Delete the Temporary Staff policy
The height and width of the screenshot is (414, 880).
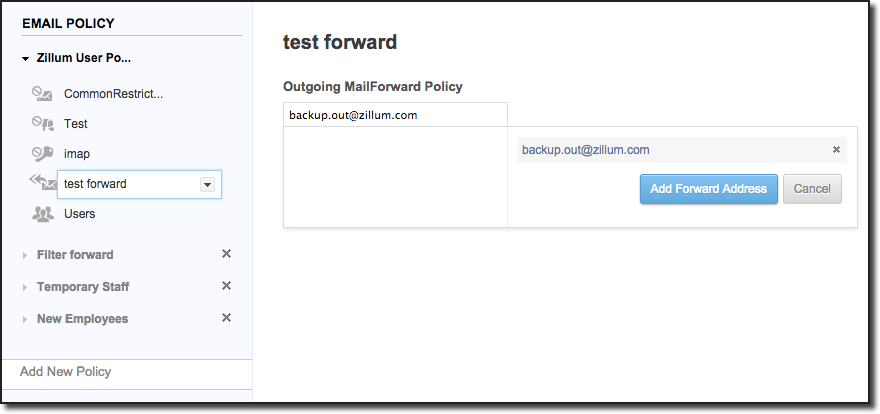226,286
